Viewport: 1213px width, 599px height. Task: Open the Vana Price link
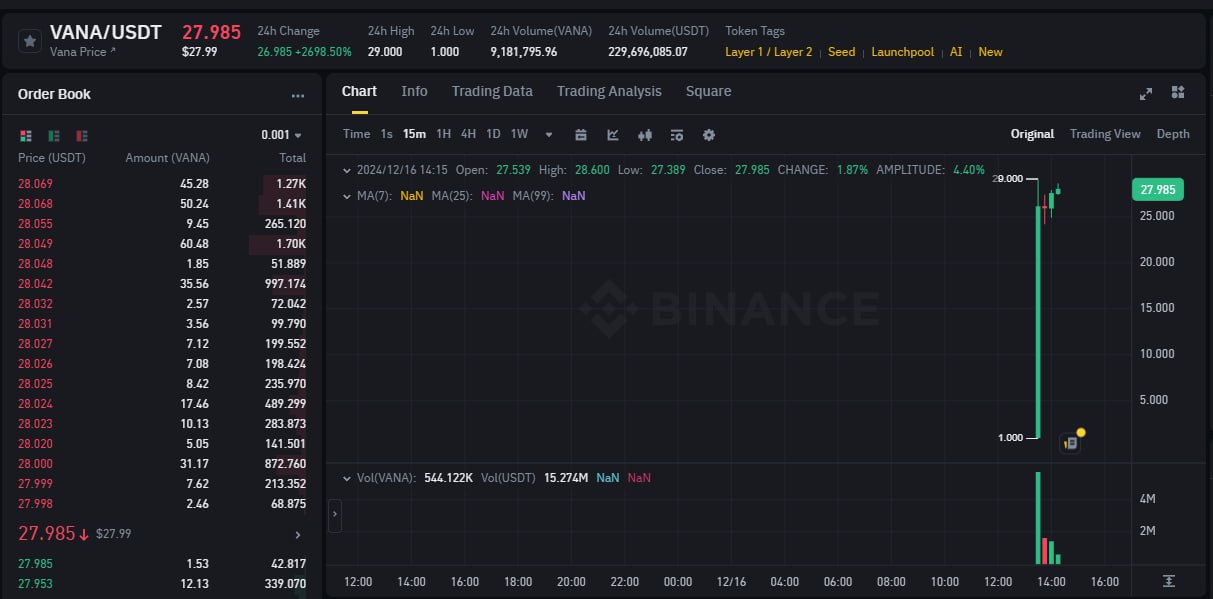click(82, 52)
